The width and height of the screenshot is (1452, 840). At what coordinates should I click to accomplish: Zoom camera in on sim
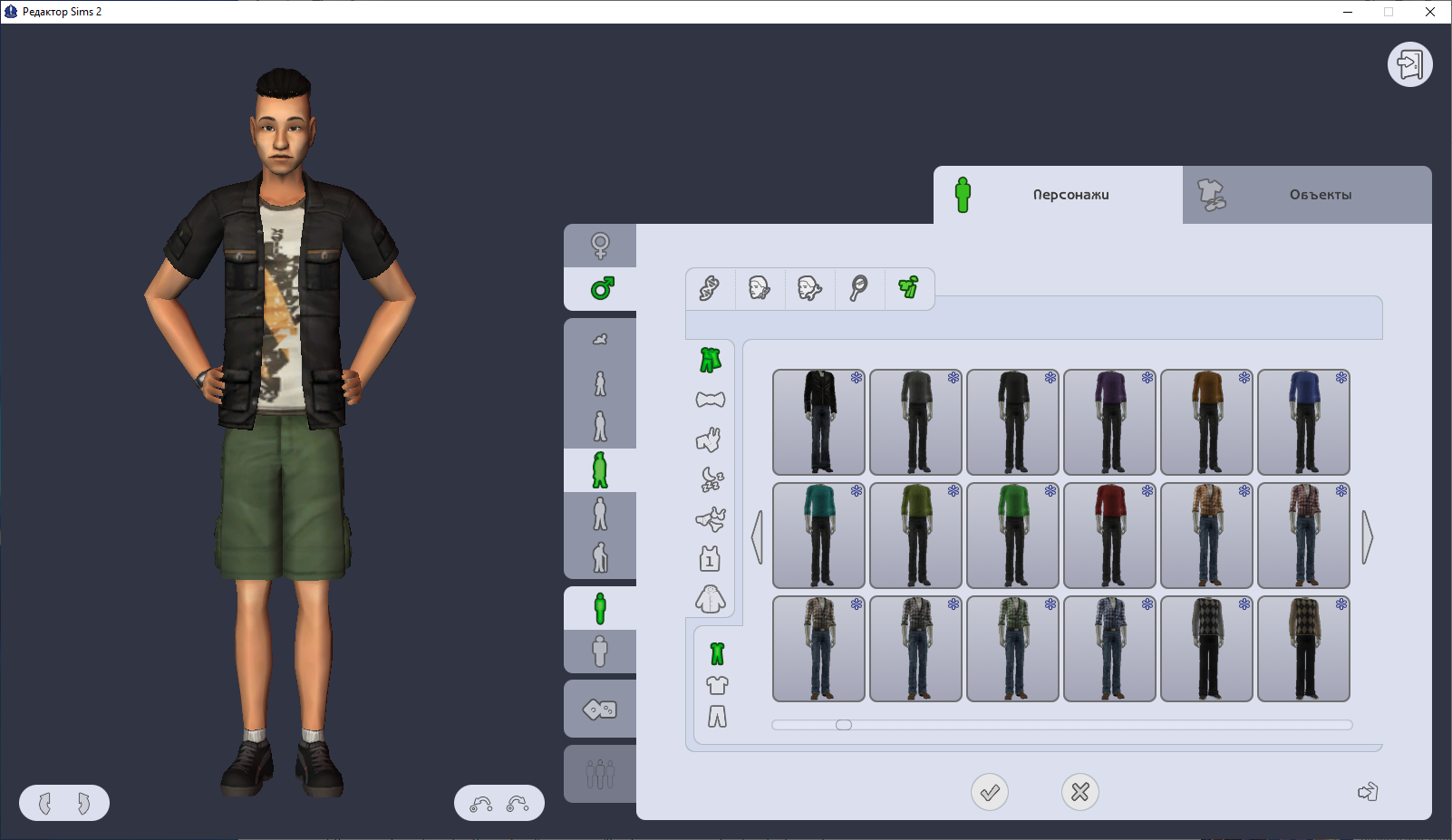[481, 804]
